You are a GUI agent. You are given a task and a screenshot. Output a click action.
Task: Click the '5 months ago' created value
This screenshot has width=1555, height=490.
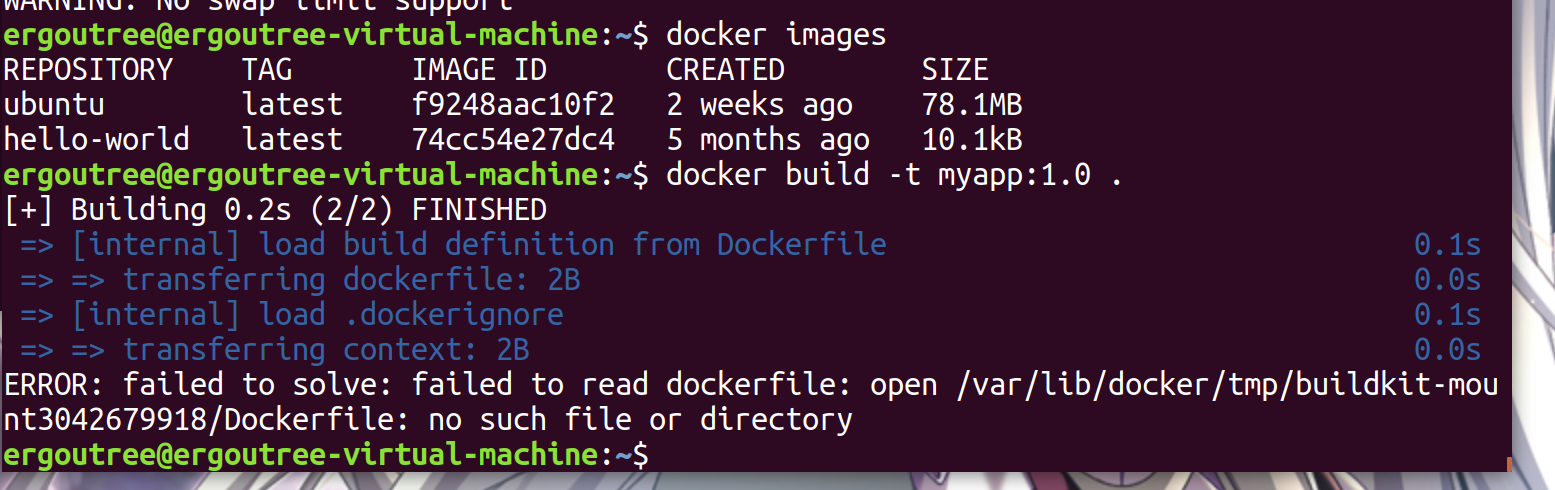(x=768, y=140)
